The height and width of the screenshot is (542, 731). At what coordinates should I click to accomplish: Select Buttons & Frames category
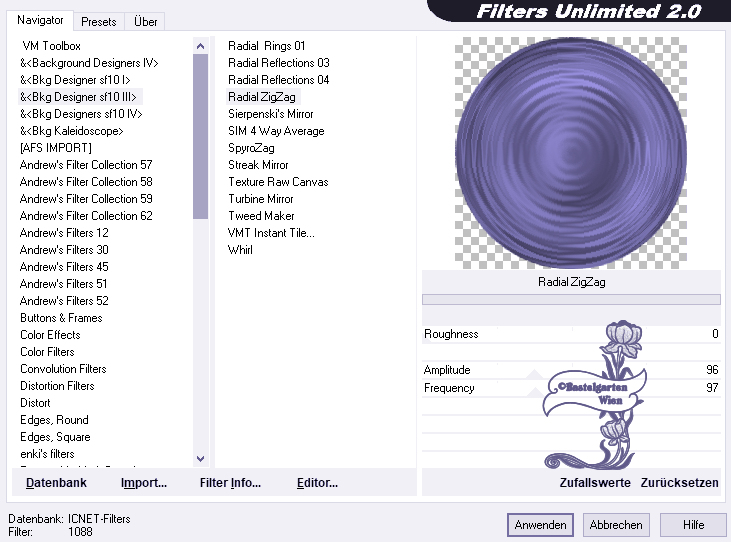[61, 318]
